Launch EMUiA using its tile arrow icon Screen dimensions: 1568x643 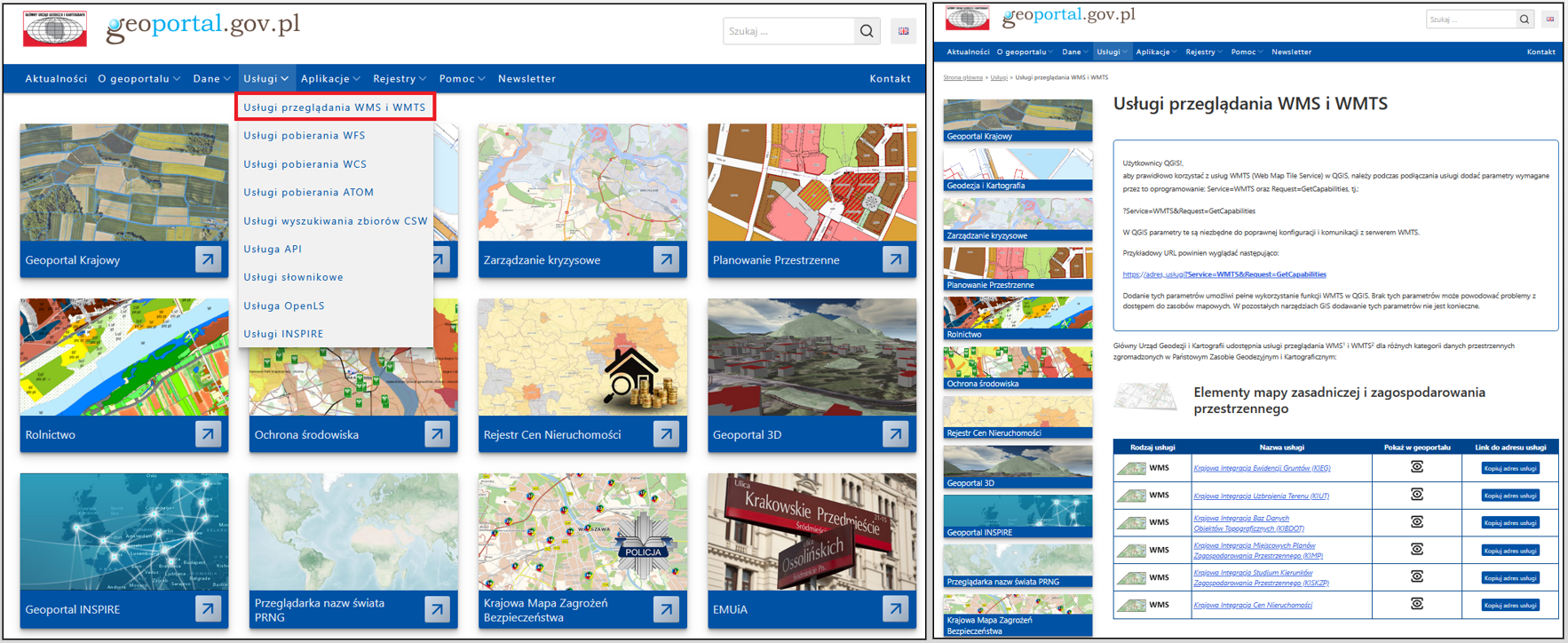pos(895,609)
